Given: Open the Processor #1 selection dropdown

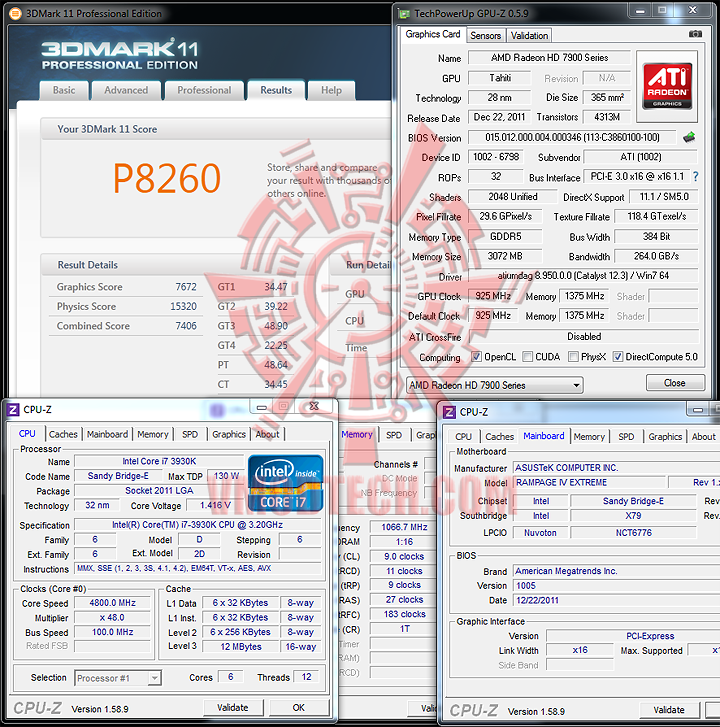Looking at the screenshot, I should pyautogui.click(x=118, y=678).
